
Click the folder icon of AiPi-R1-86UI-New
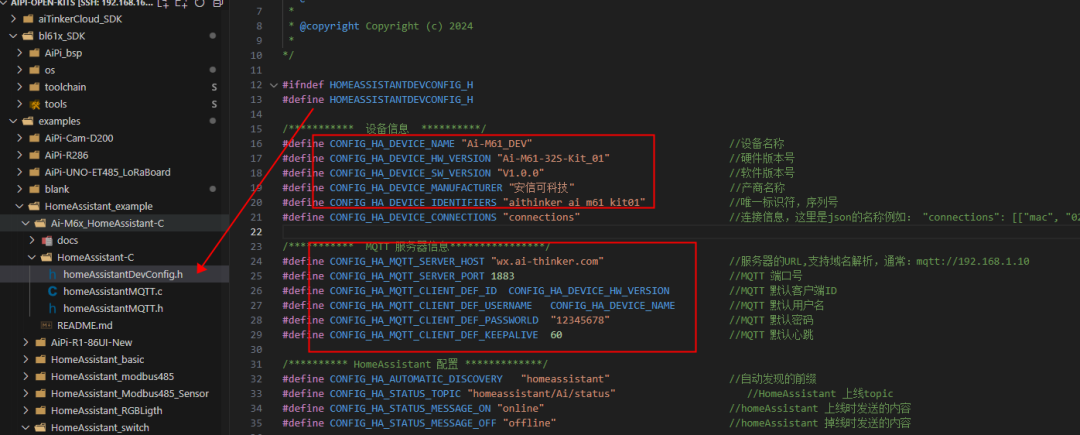[41, 342]
